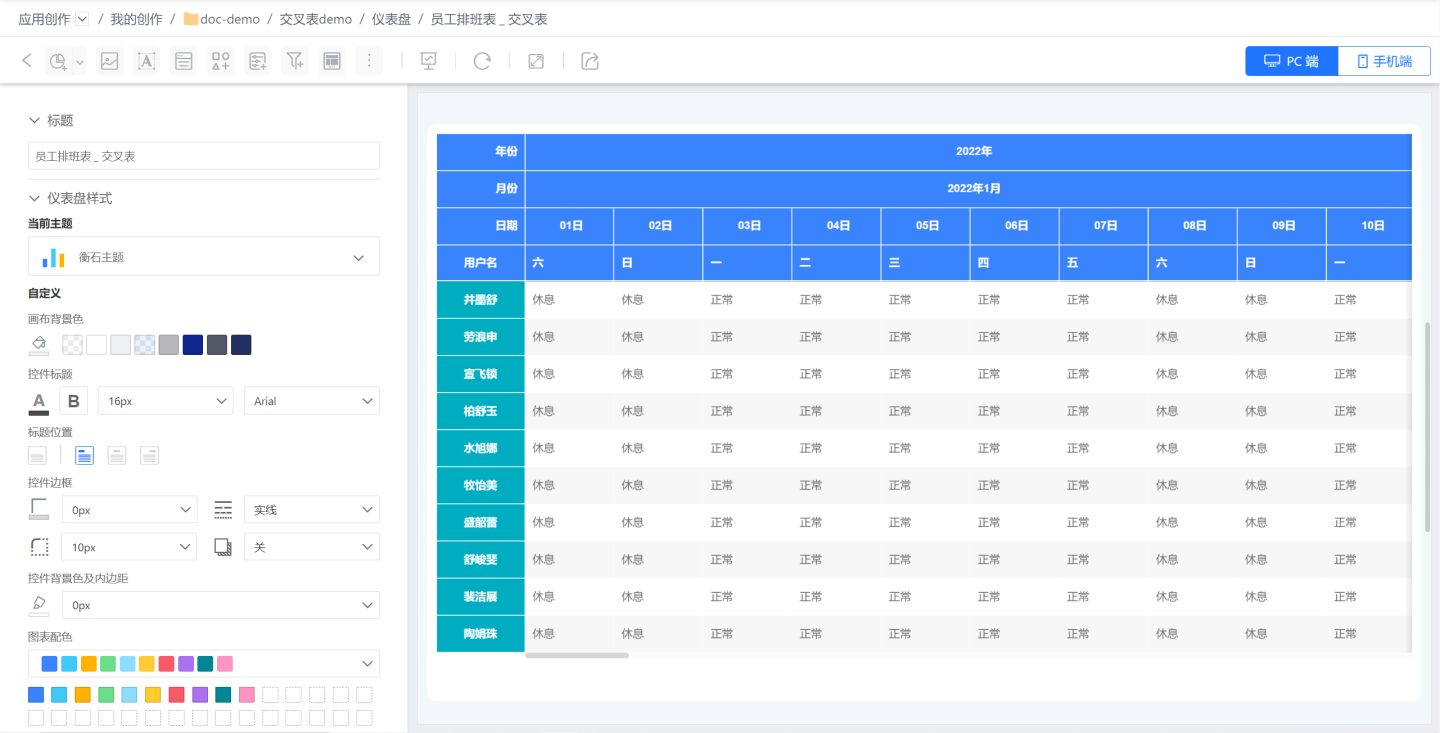Click the add image icon in toolbar
The image size is (1440, 733).
click(x=110, y=61)
